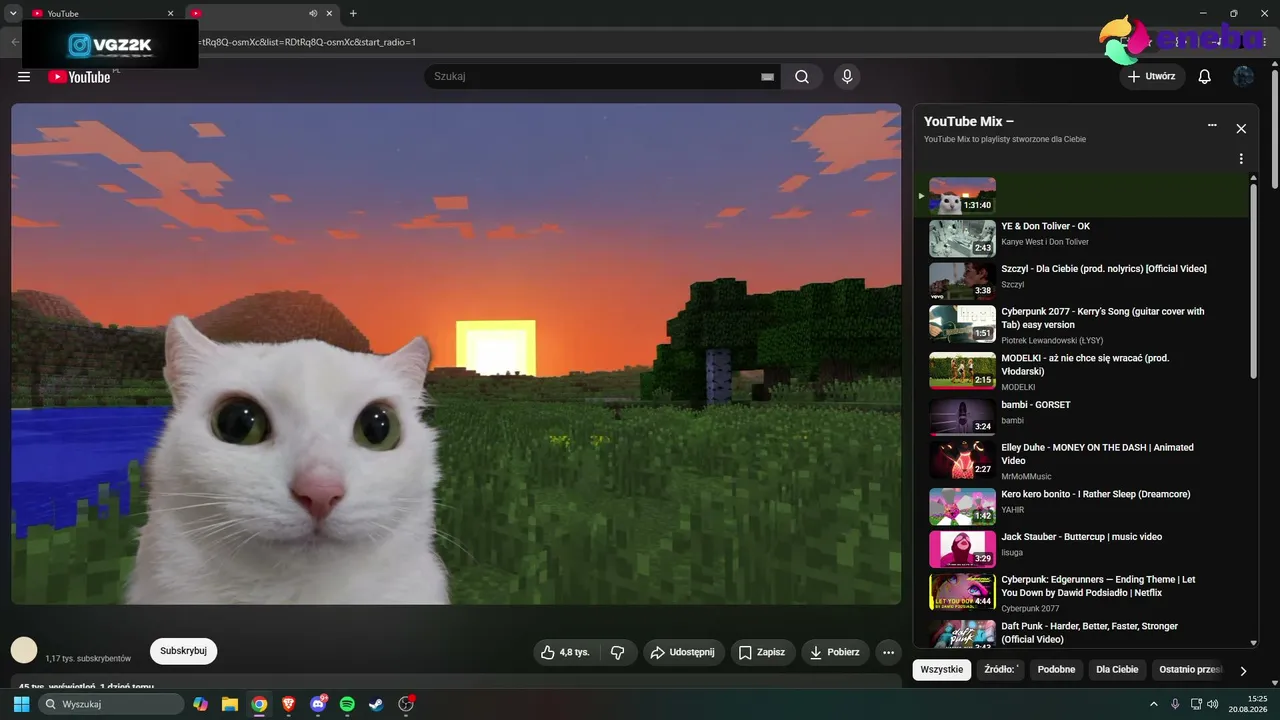The image size is (1280, 720).
Task: Click the Subskrybuj button
Action: pos(183,651)
